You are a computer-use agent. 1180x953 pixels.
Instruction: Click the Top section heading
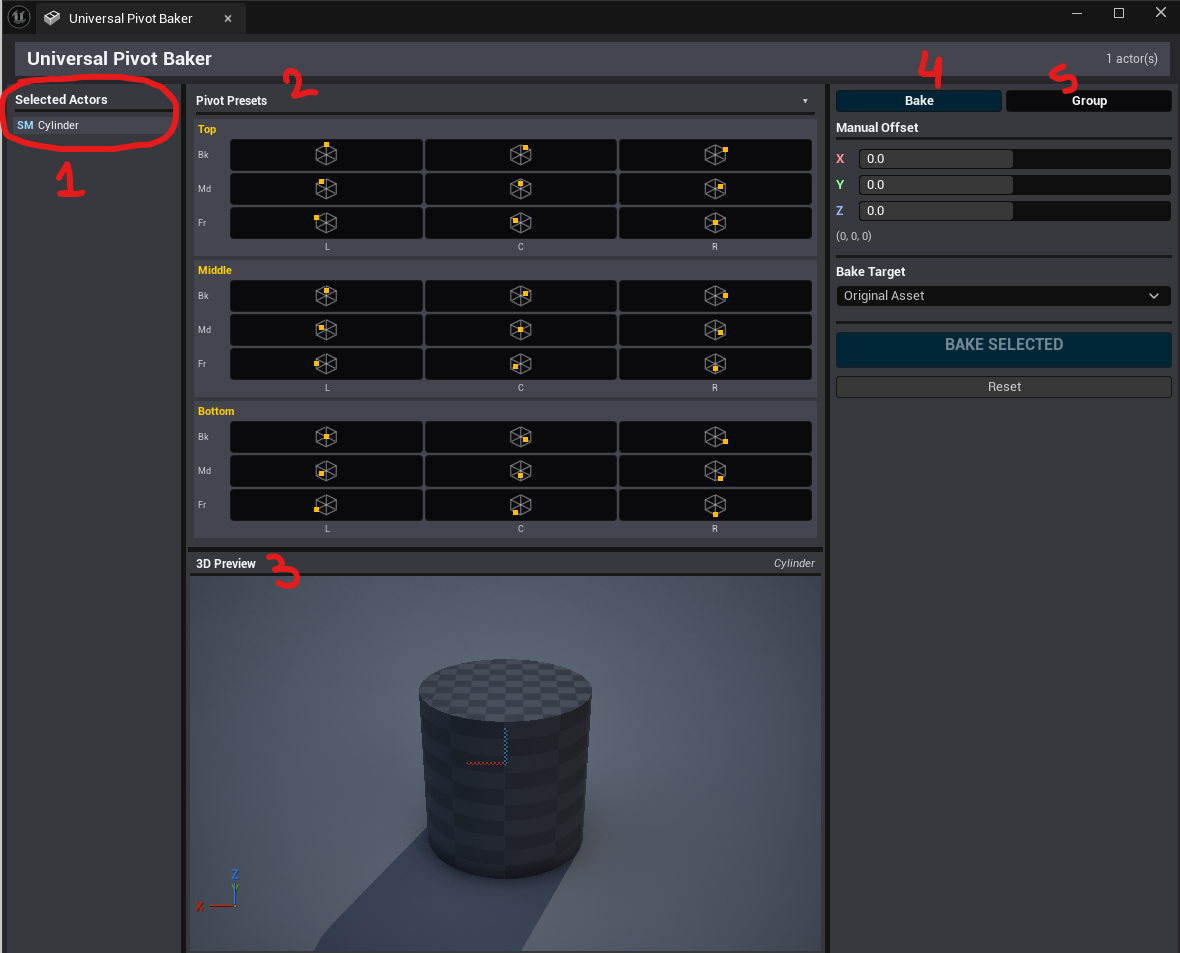pos(207,129)
